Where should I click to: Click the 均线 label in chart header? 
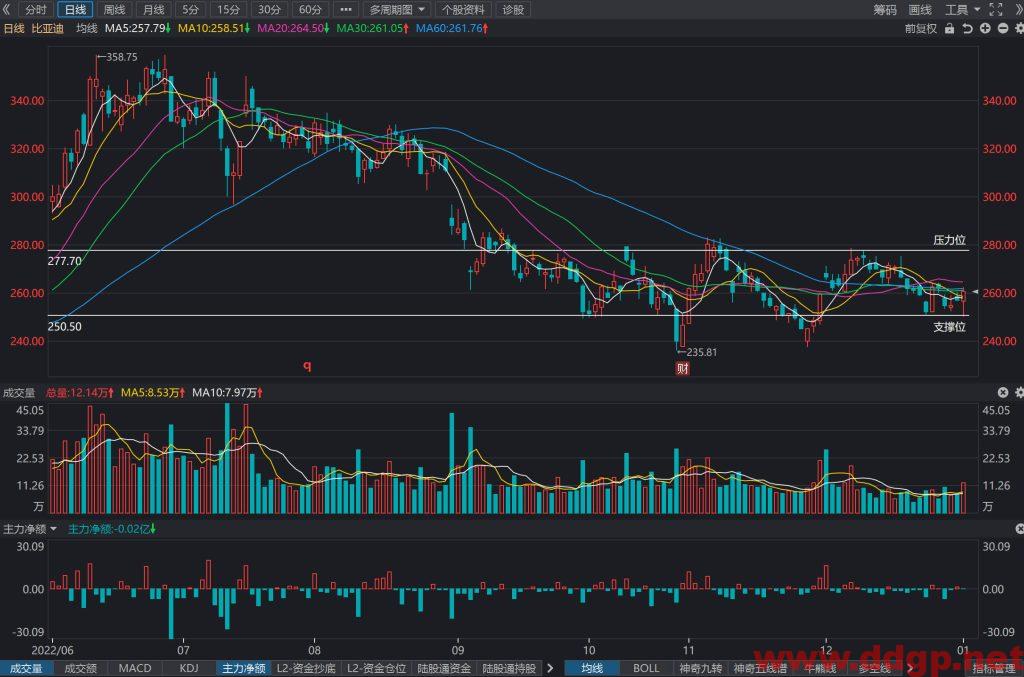click(x=86, y=28)
